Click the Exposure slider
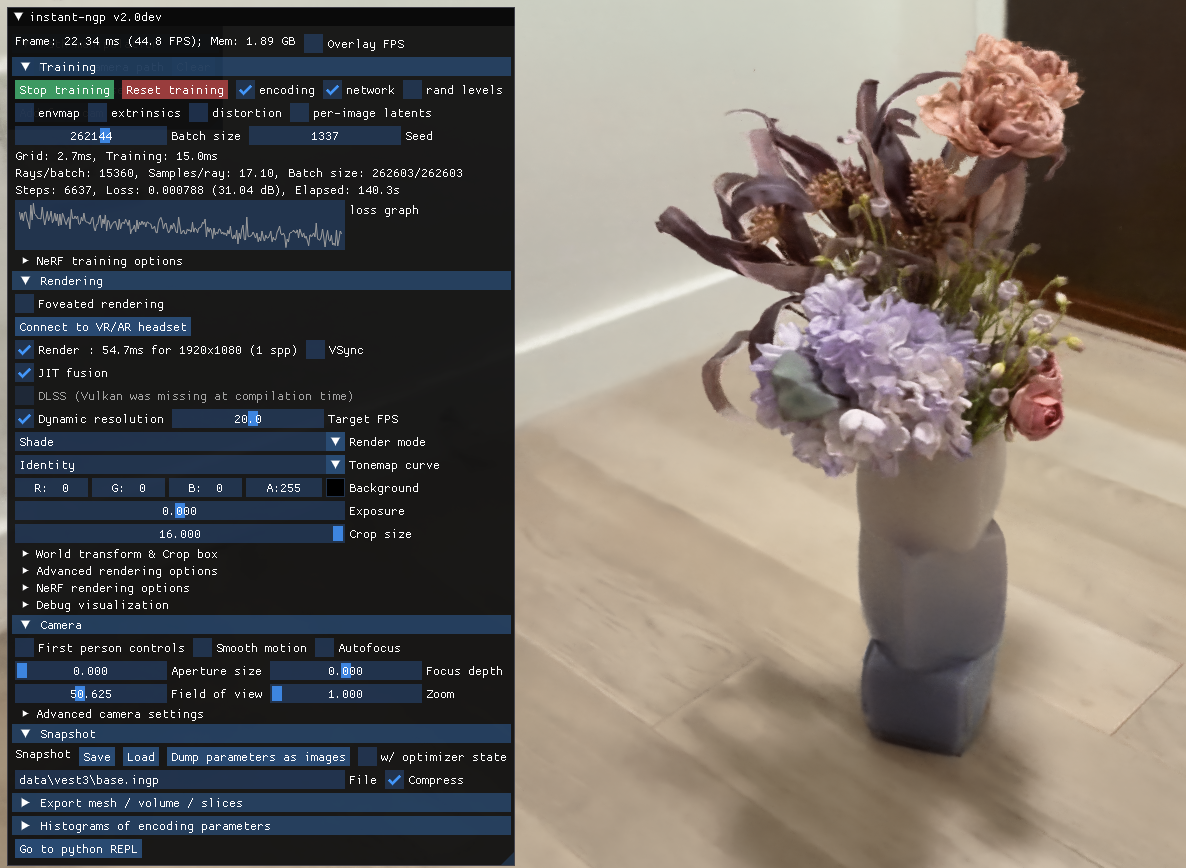 pyautogui.click(x=180, y=511)
